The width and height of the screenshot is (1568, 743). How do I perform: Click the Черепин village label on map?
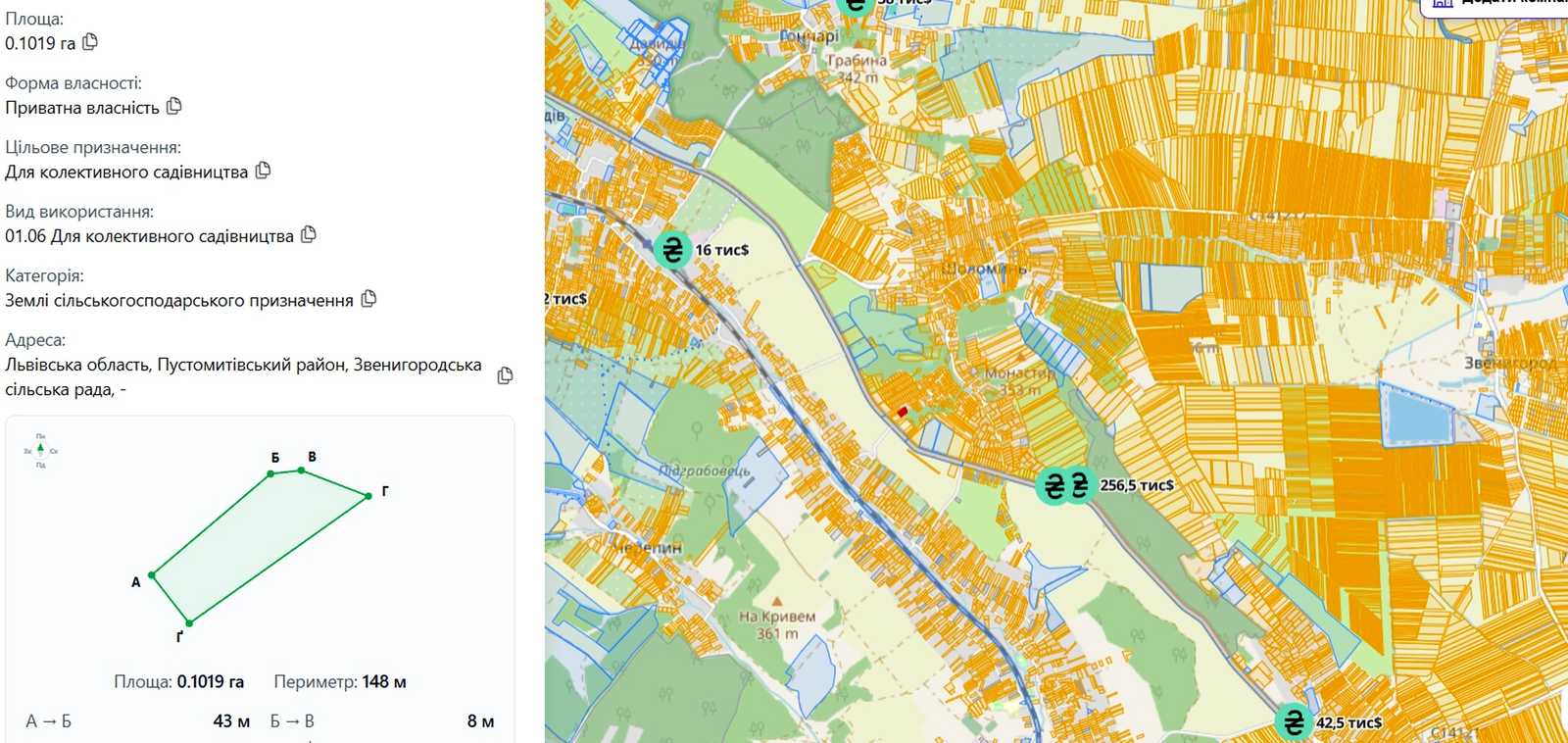pos(648,547)
